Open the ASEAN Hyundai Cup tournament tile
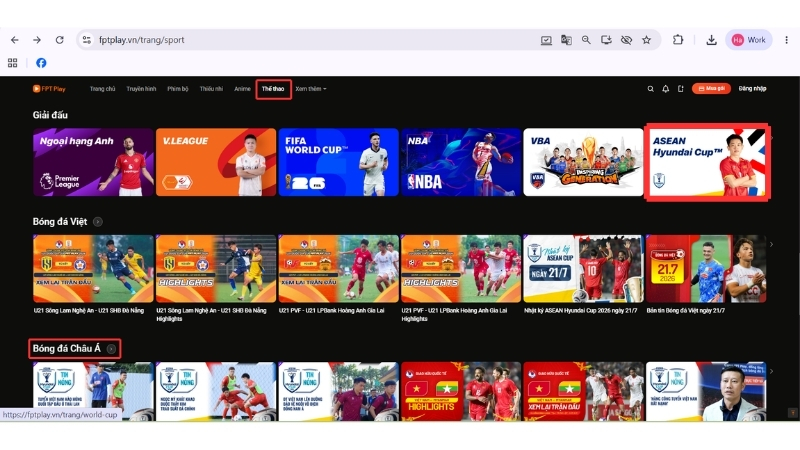The image size is (800, 450). 707,162
